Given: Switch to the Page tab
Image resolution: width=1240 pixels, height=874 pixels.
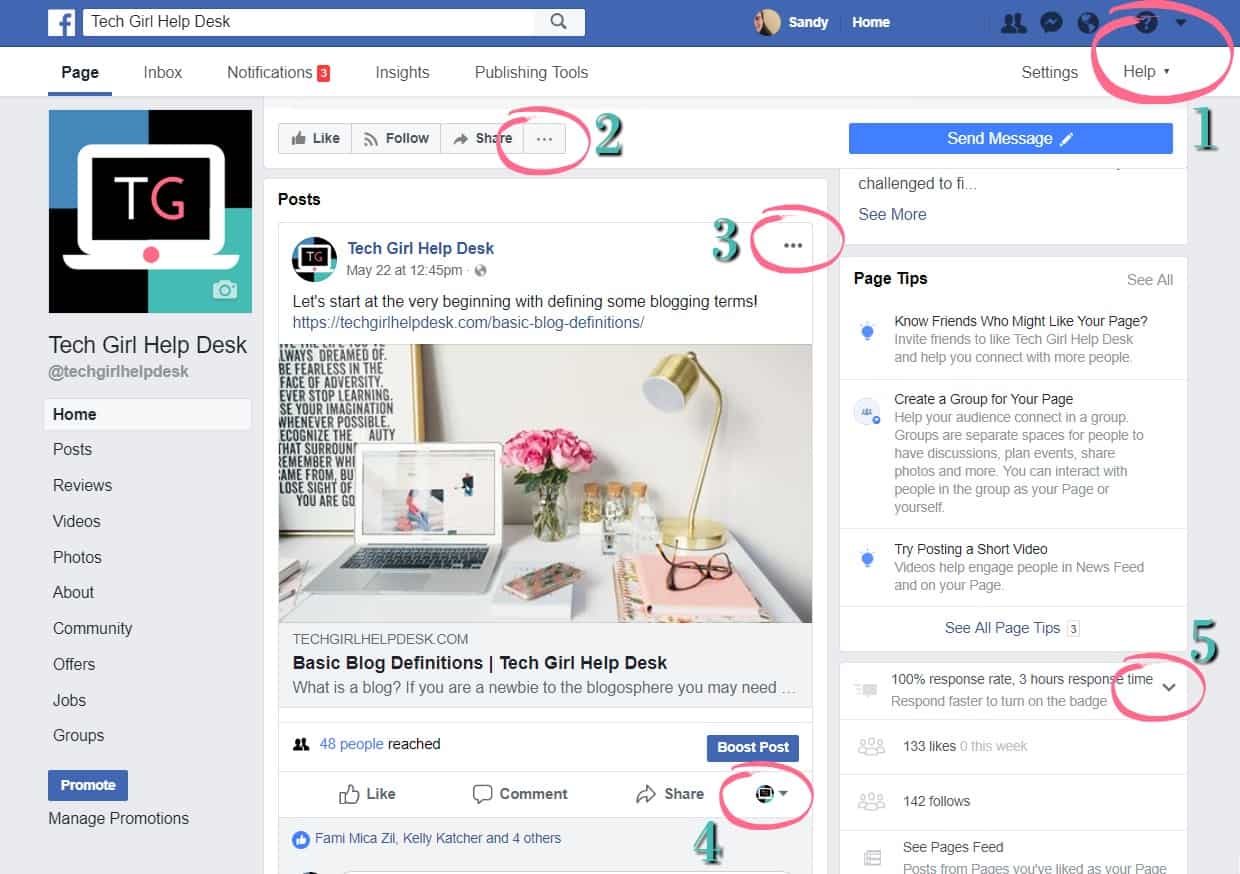Looking at the screenshot, I should click(x=80, y=72).
